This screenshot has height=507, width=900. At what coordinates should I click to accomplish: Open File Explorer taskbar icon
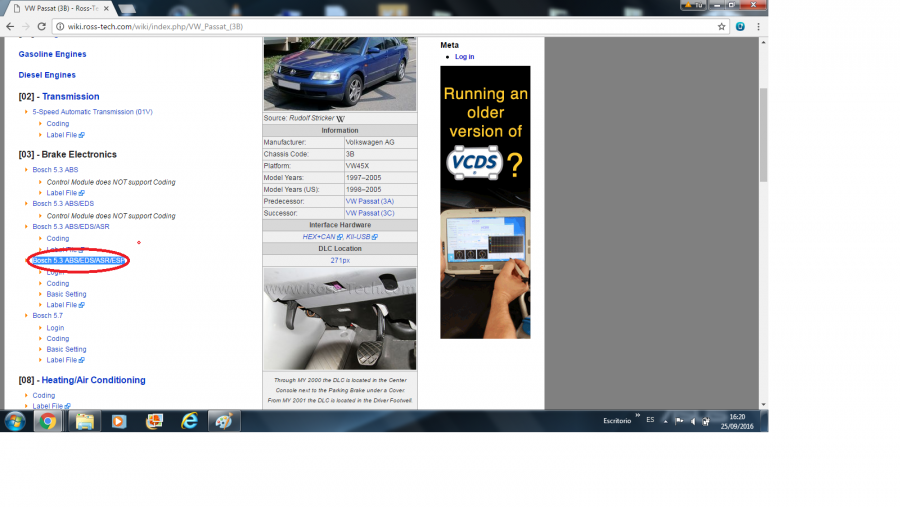(x=84, y=421)
